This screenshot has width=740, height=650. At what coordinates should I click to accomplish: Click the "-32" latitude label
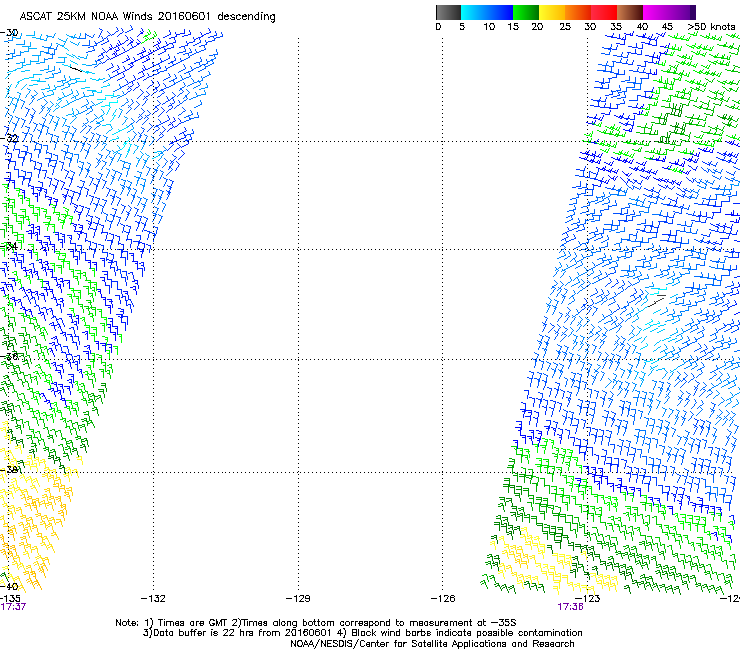(x=9, y=138)
